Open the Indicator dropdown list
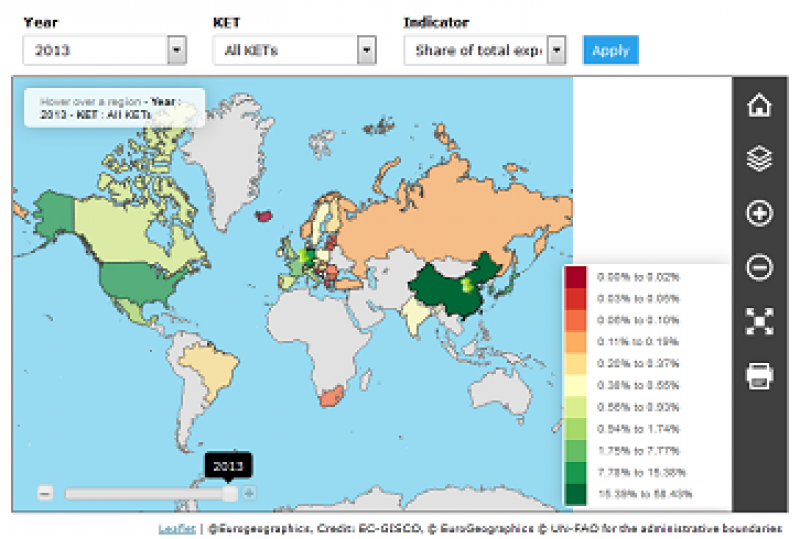 point(485,50)
